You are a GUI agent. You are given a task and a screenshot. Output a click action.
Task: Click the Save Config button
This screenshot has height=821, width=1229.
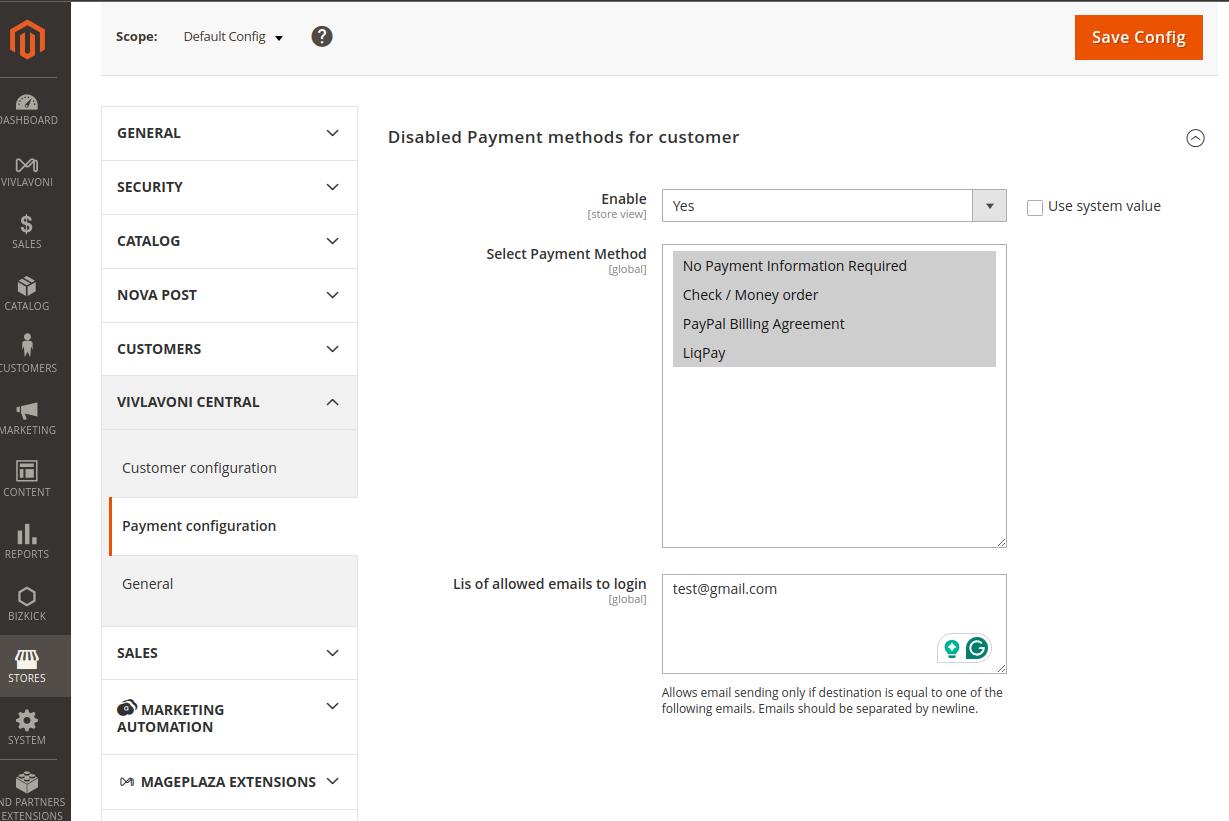pos(1138,37)
